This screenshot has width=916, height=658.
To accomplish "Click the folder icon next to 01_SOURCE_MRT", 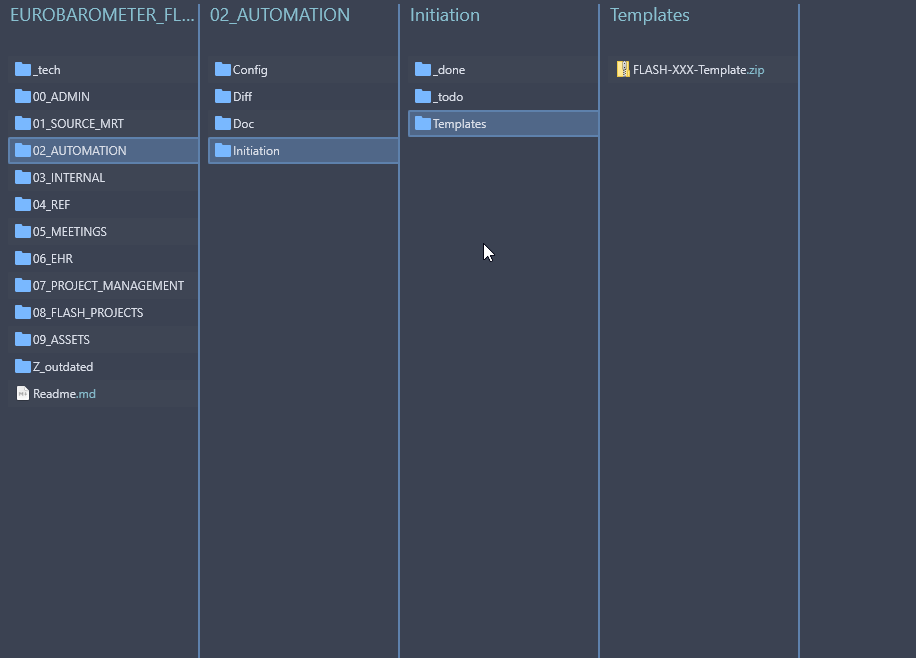I will (23, 123).
